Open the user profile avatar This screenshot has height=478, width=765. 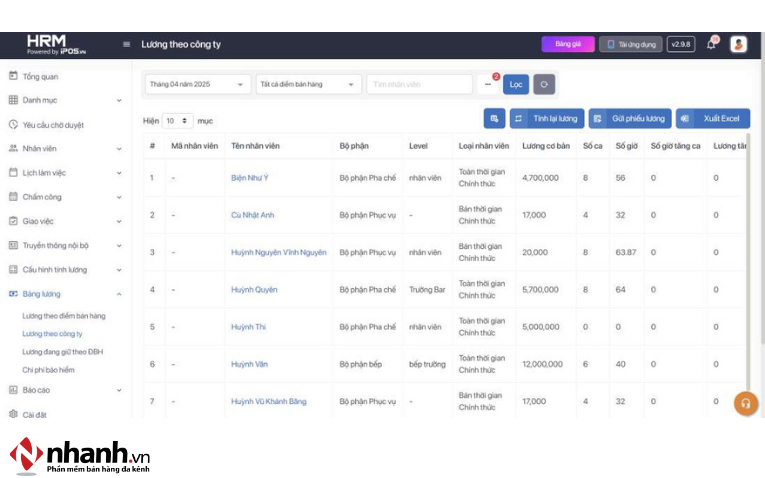(738, 44)
